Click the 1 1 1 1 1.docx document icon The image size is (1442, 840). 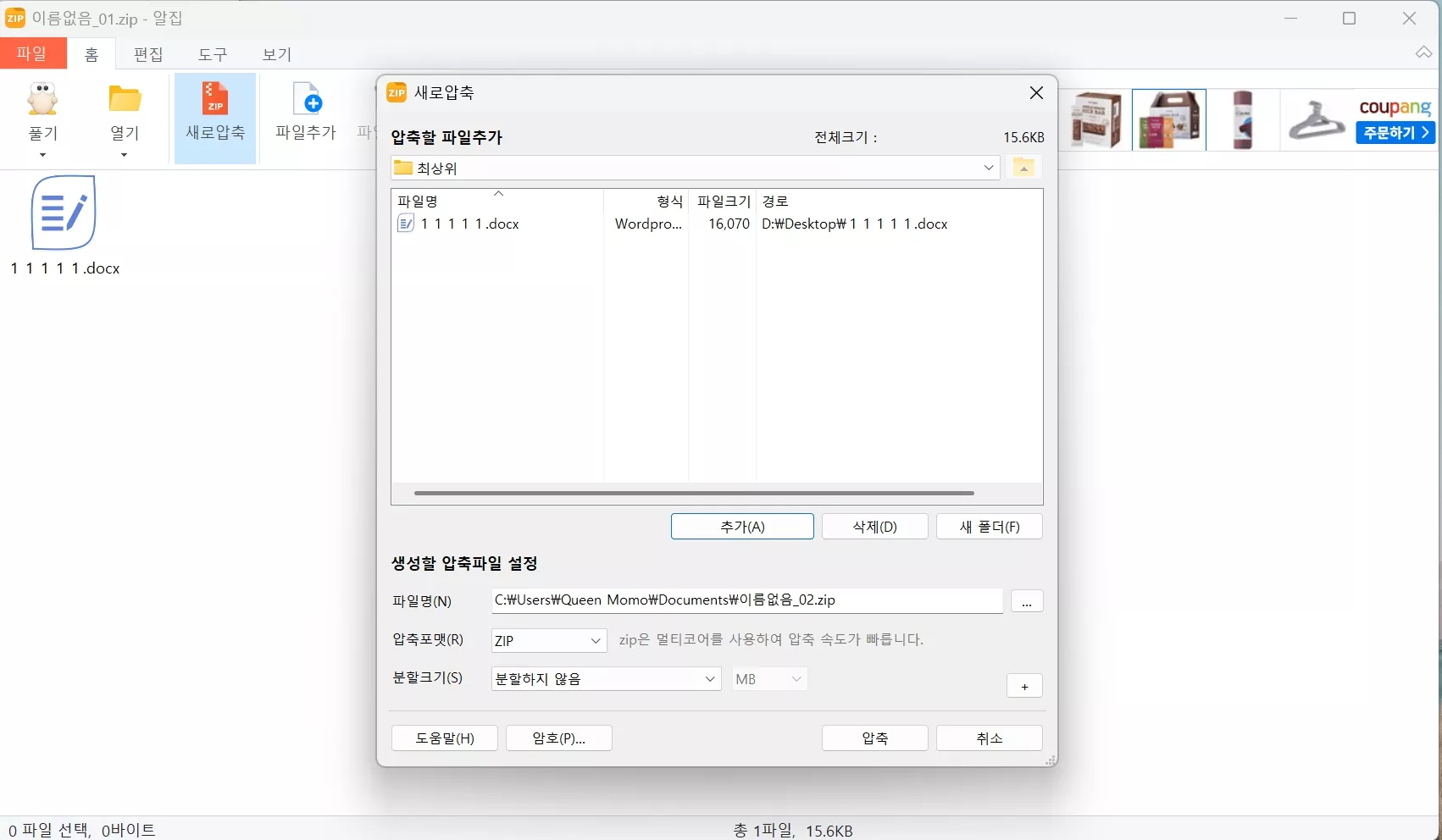(405, 224)
